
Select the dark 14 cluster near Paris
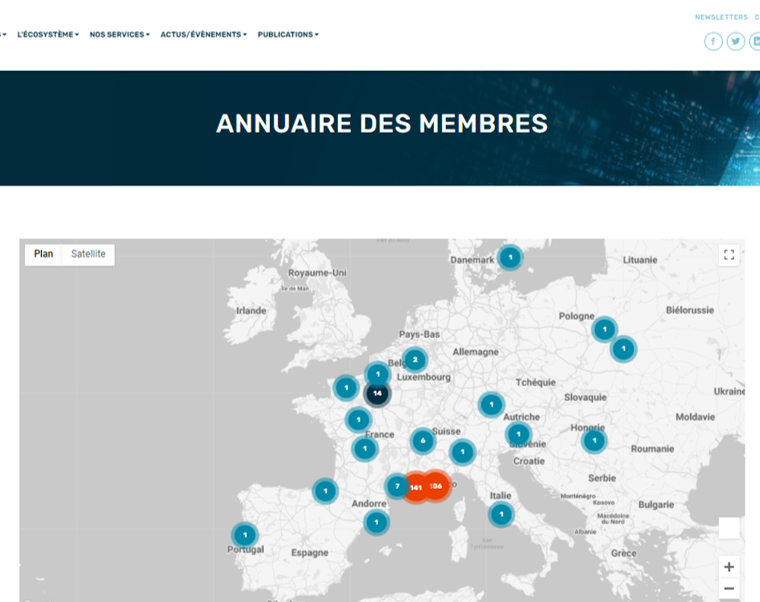point(377,393)
